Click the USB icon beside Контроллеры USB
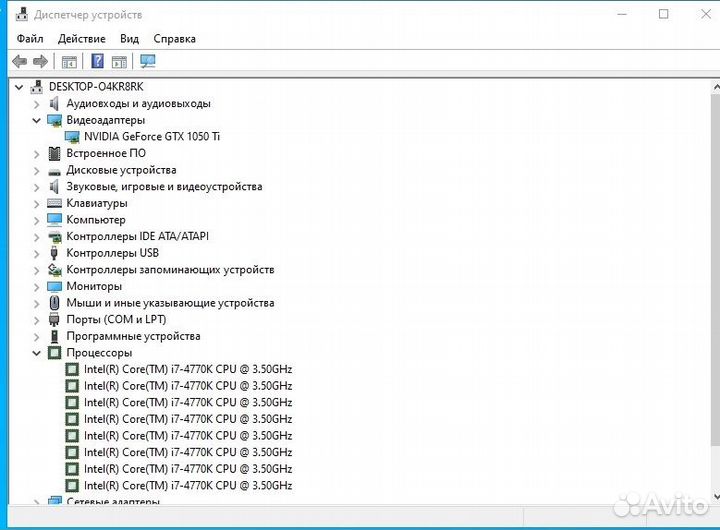The width and height of the screenshot is (720, 530). coord(55,253)
